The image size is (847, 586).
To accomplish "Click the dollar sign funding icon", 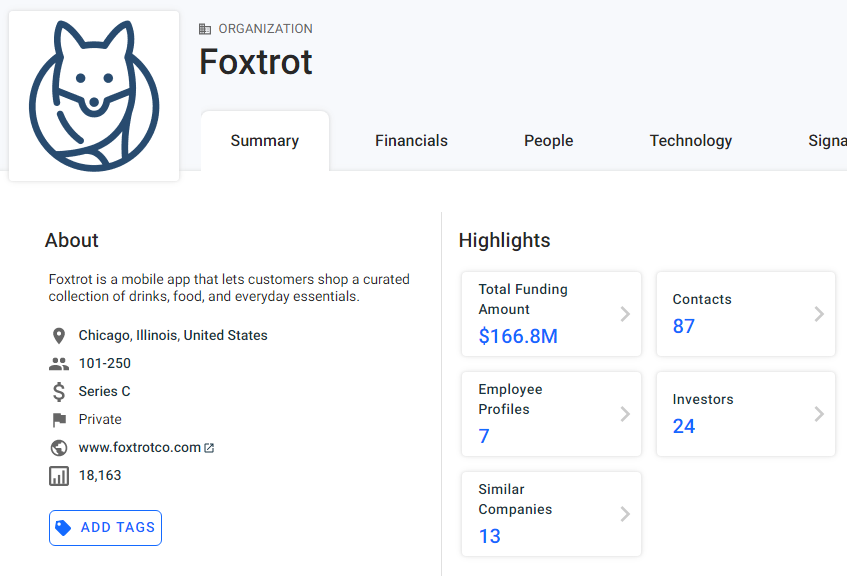I will point(59,392).
